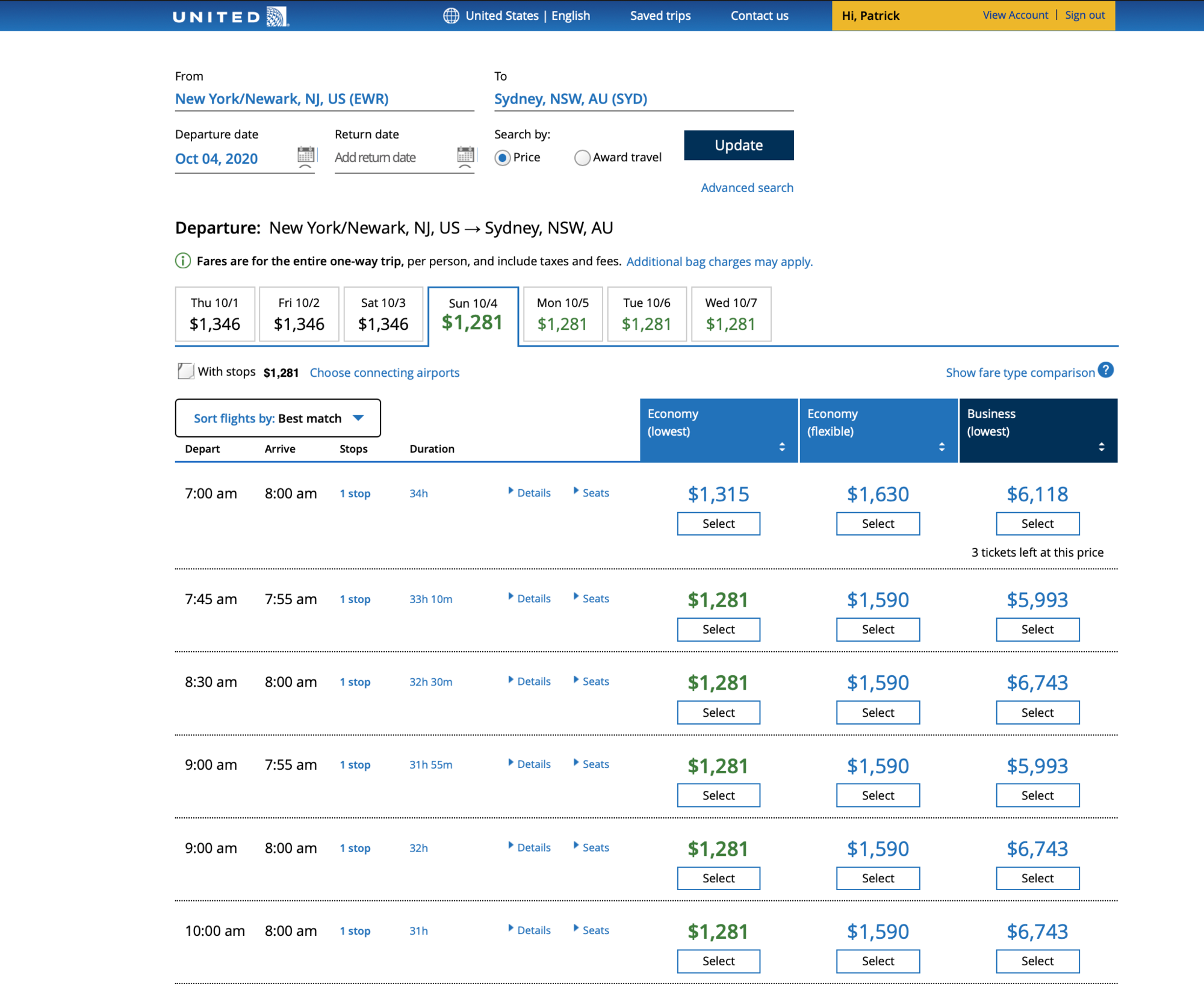Click the fare comparison help question mark
This screenshot has height=984, width=1204.
click(1105, 370)
